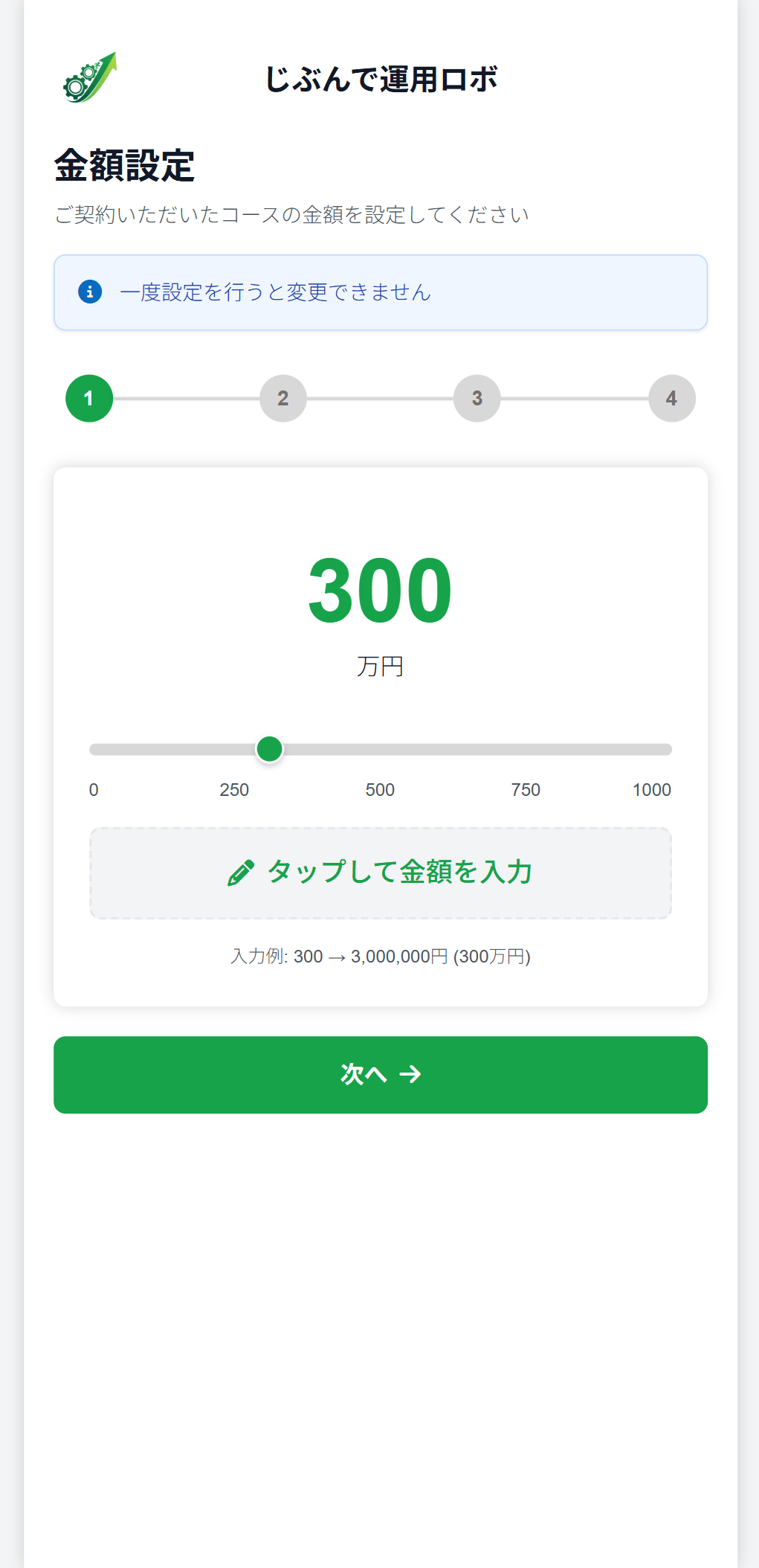Click the large 300 amount display
Screen dimensions: 759x1568
pos(380,591)
